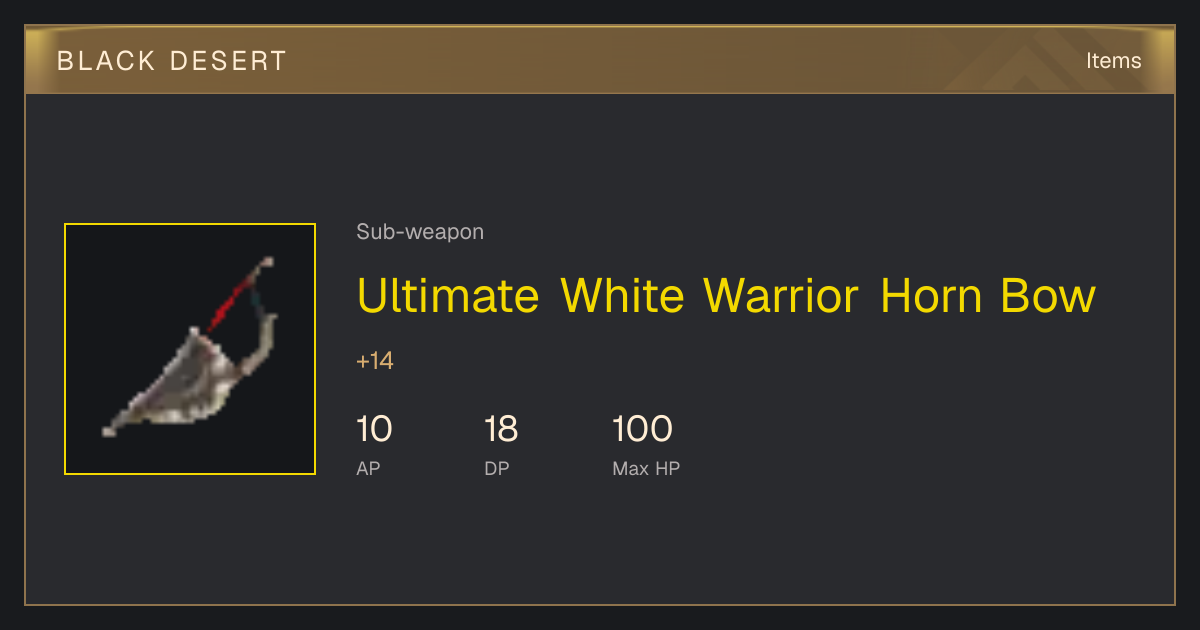Select the Max HP value 100

(642, 429)
